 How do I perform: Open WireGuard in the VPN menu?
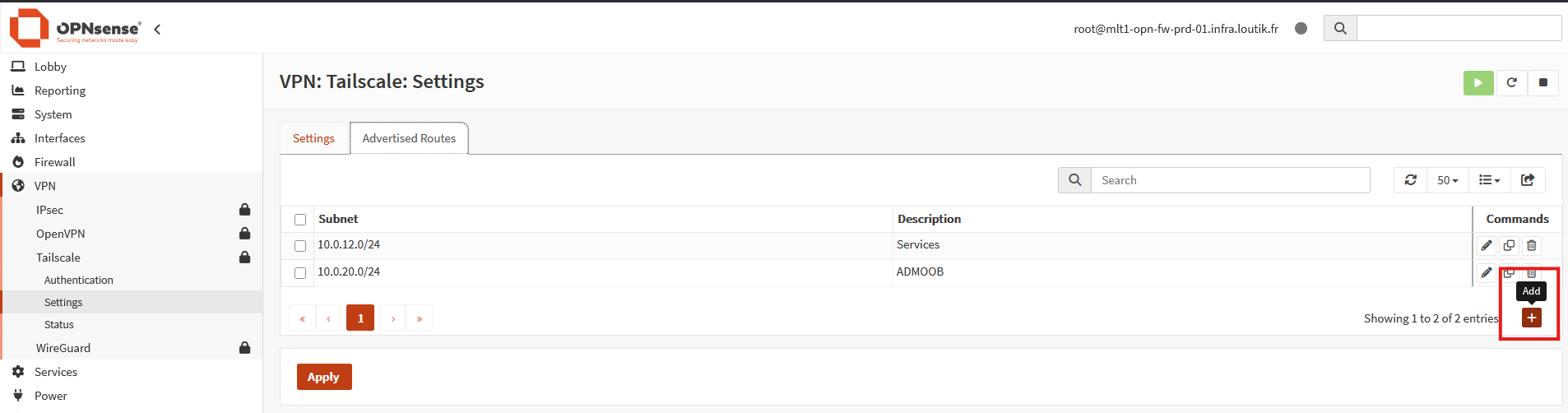pos(63,348)
